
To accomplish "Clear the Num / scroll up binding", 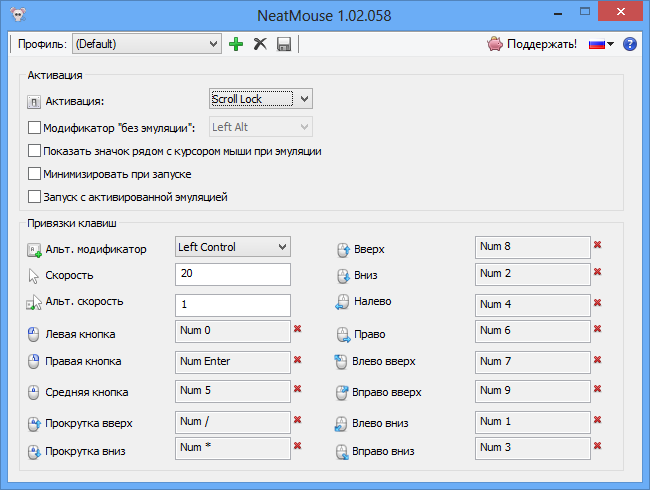I will (297, 420).
